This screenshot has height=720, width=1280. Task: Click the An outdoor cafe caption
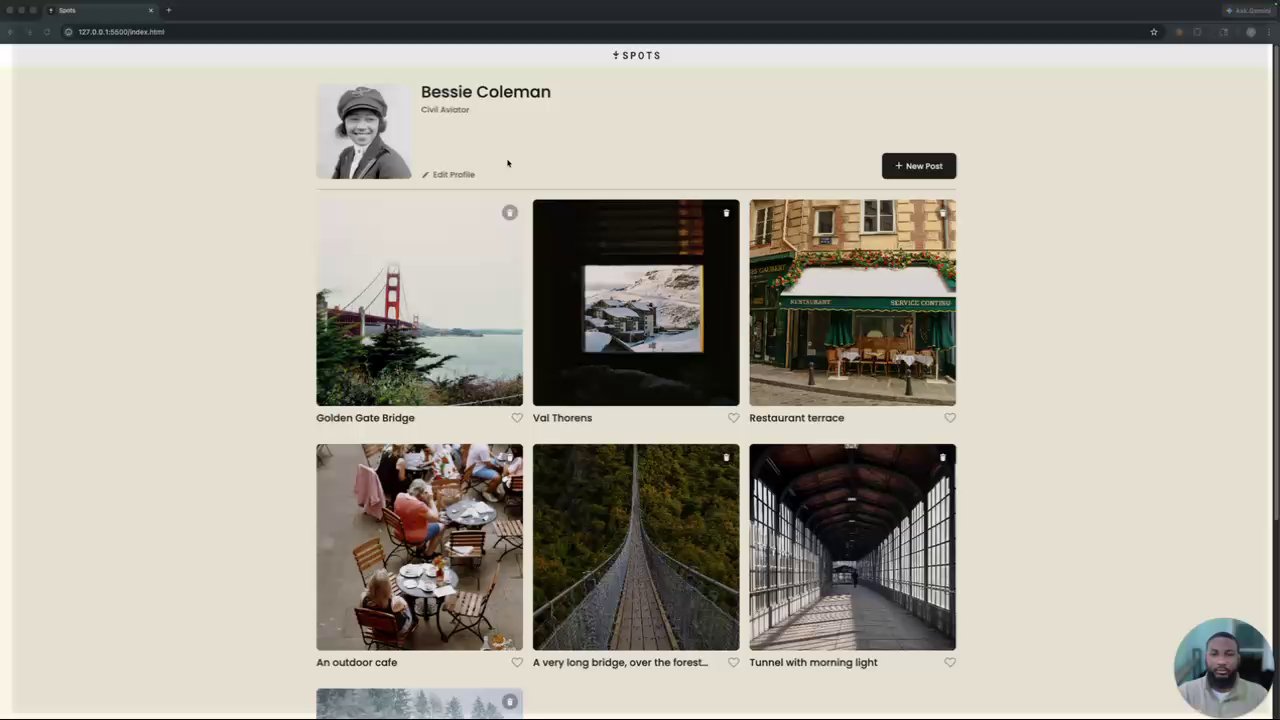tap(356, 662)
